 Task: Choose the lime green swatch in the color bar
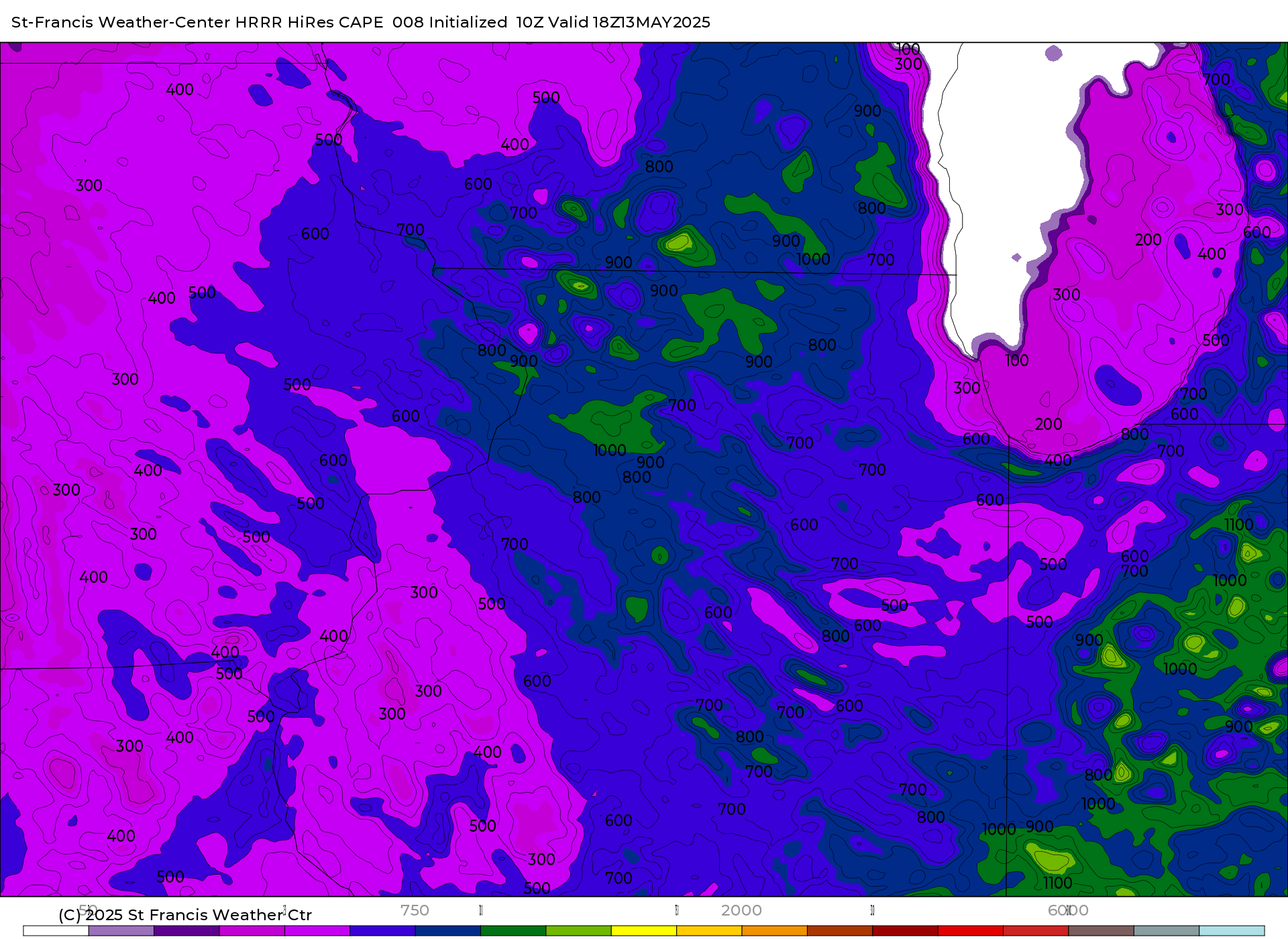(x=578, y=931)
